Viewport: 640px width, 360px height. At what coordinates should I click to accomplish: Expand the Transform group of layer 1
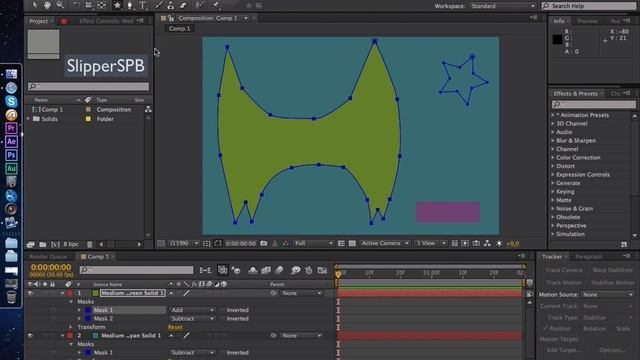(x=71, y=327)
